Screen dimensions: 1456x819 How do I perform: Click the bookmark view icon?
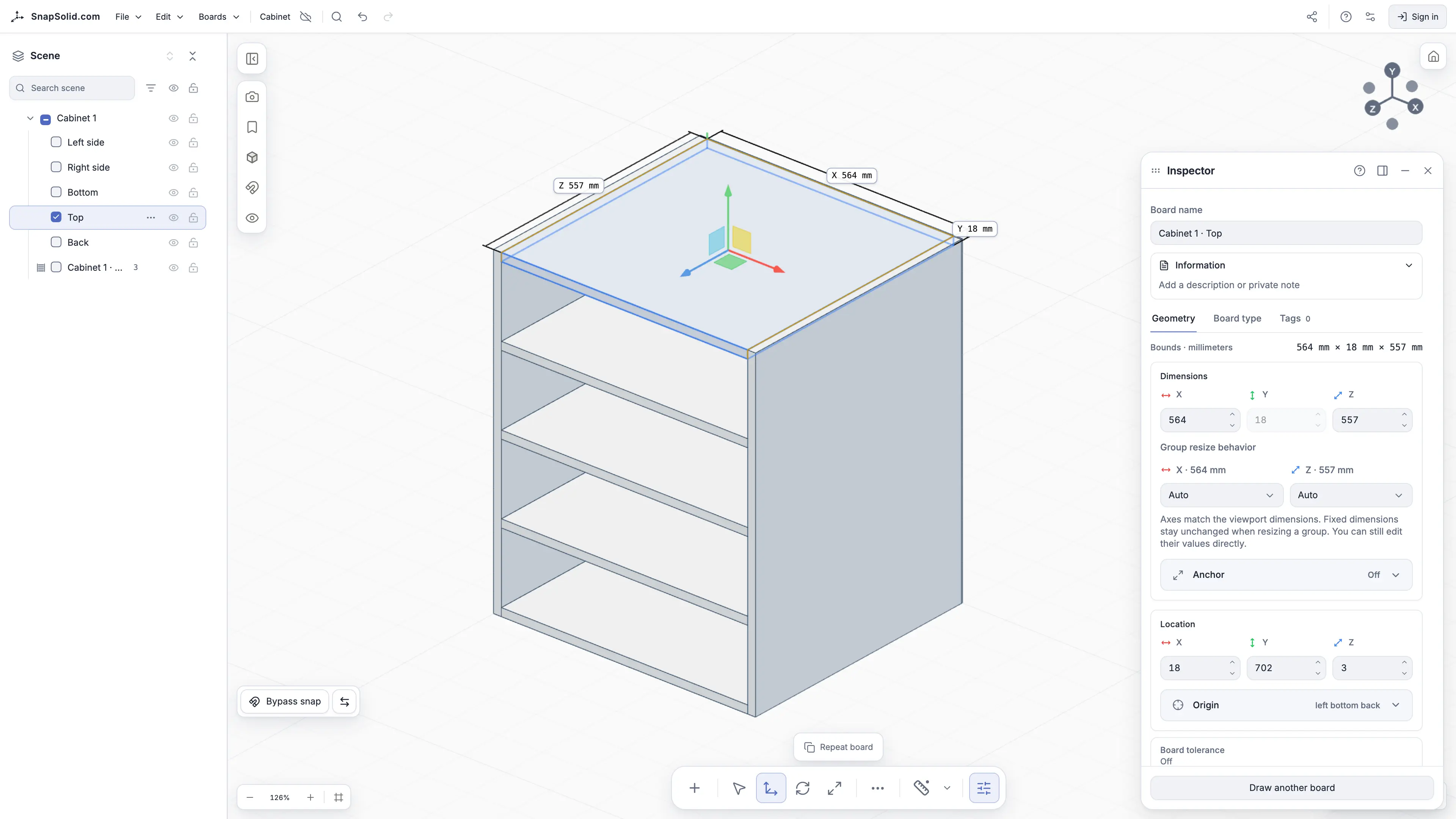coord(252,127)
